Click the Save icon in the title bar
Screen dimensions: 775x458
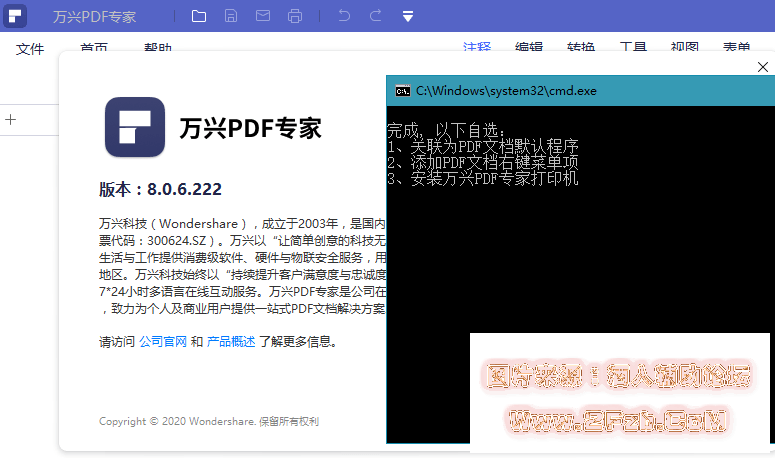point(231,16)
